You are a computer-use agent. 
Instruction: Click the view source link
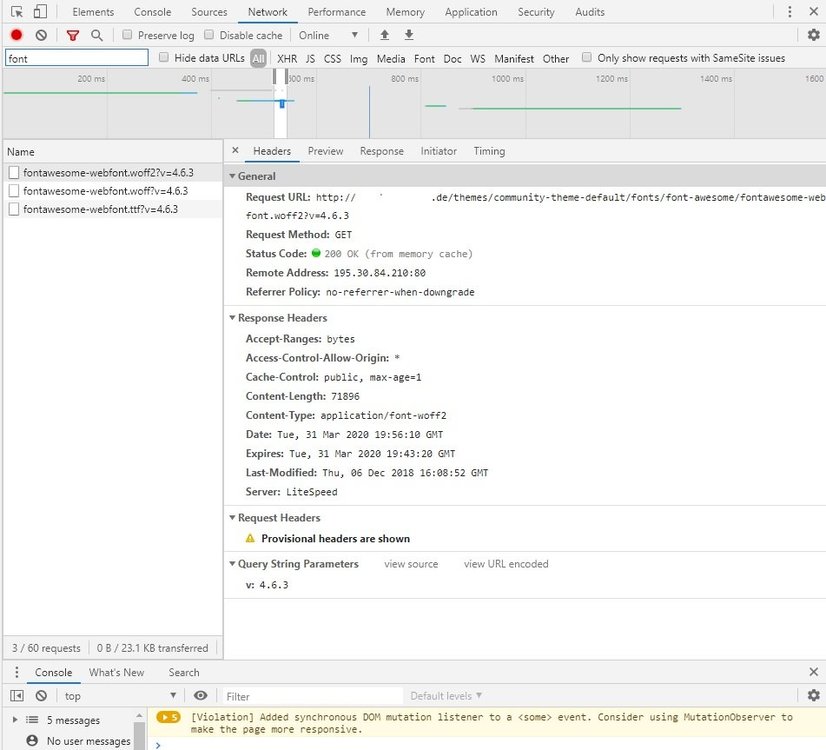[411, 564]
